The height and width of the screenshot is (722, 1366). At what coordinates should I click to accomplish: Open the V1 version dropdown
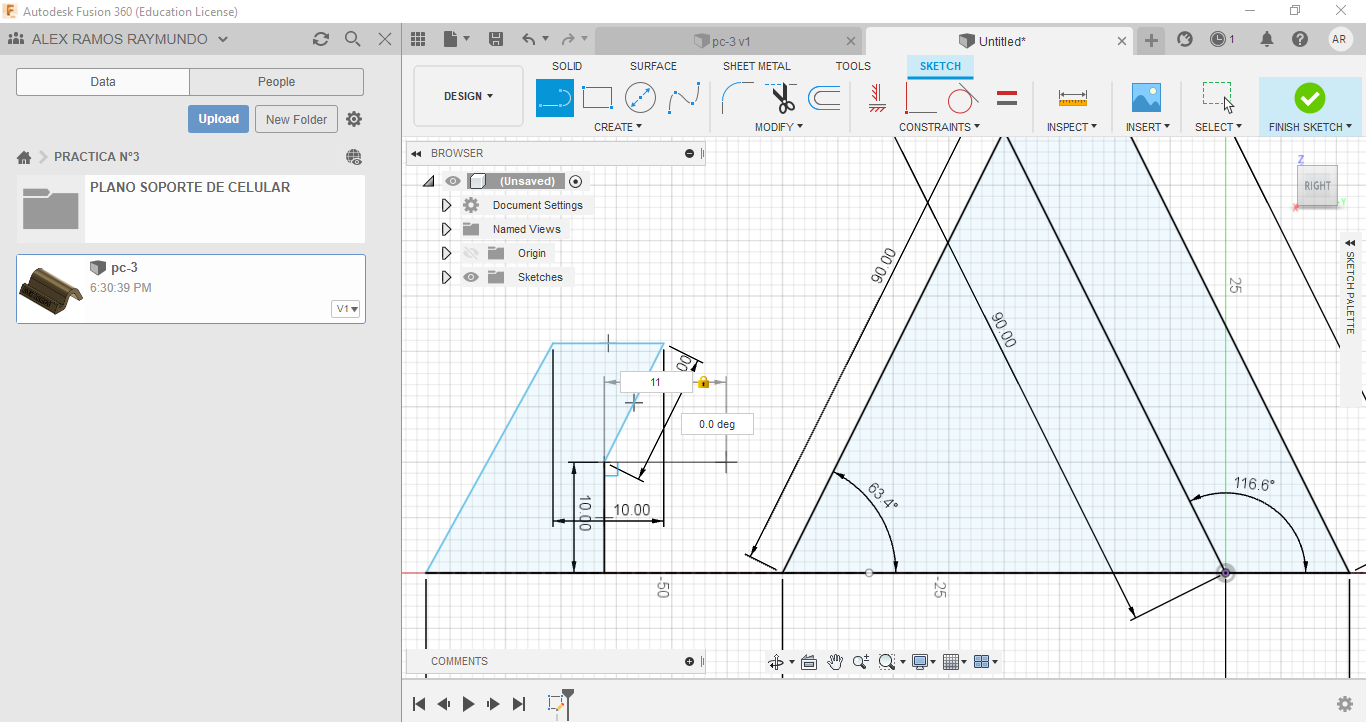(x=346, y=309)
